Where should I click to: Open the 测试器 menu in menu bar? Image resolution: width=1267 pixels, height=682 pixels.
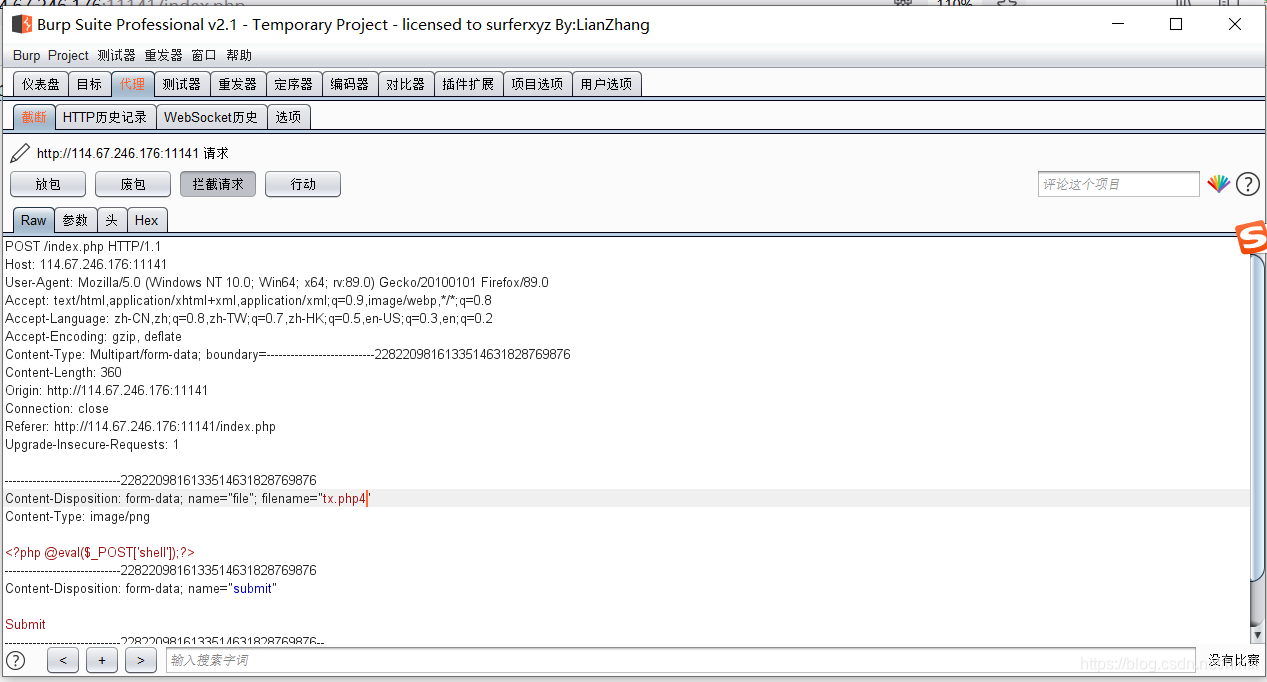tap(116, 56)
